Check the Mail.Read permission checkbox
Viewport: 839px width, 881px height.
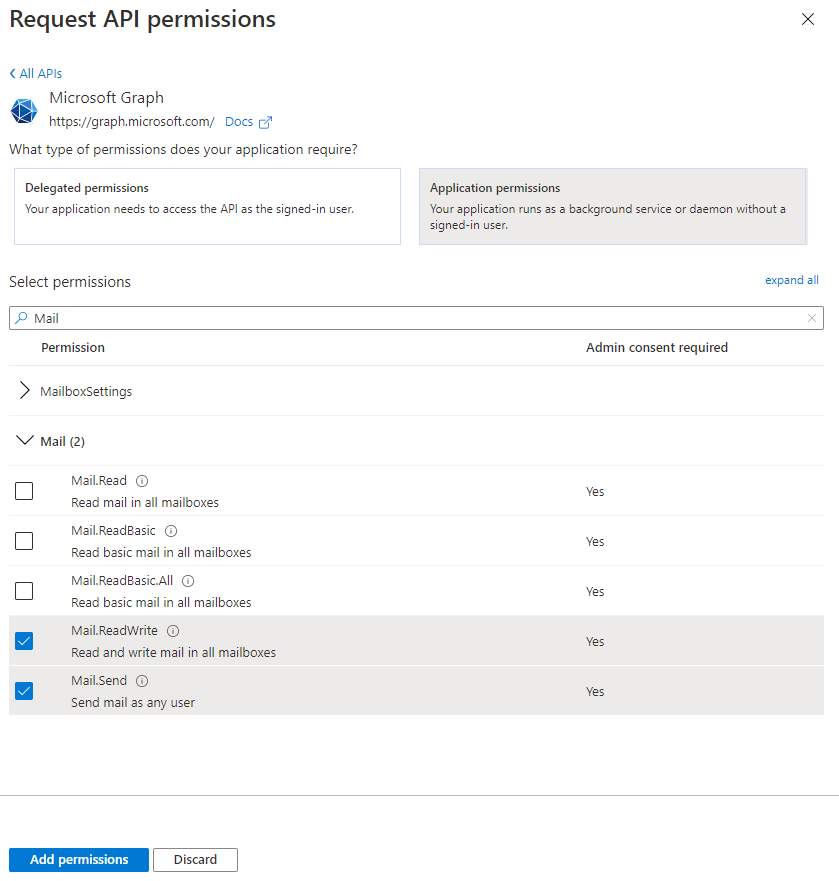pos(24,491)
